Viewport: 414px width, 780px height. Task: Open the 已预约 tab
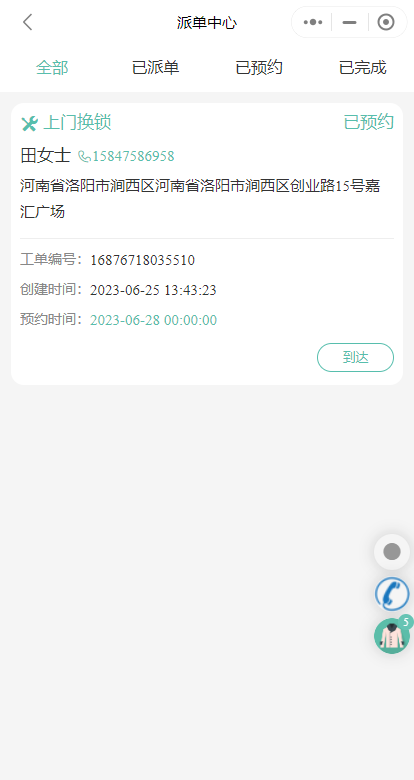[259, 68]
